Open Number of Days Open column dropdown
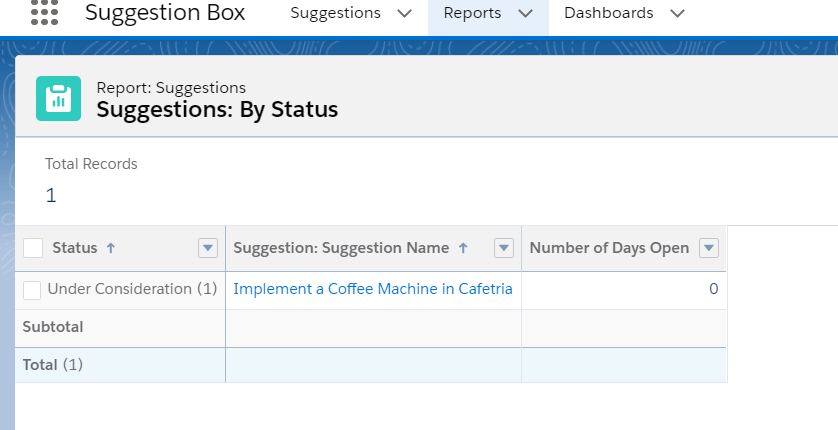This screenshot has height=430, width=838. (x=709, y=248)
